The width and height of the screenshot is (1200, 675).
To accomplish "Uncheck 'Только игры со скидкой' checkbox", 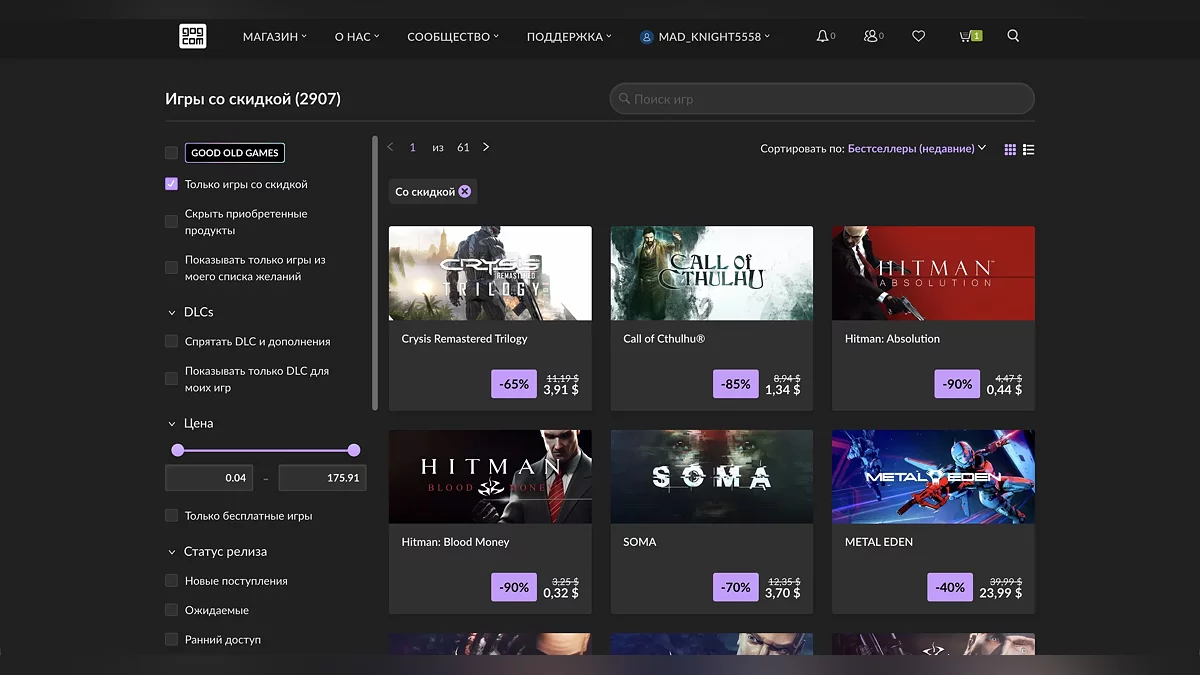I will (171, 184).
